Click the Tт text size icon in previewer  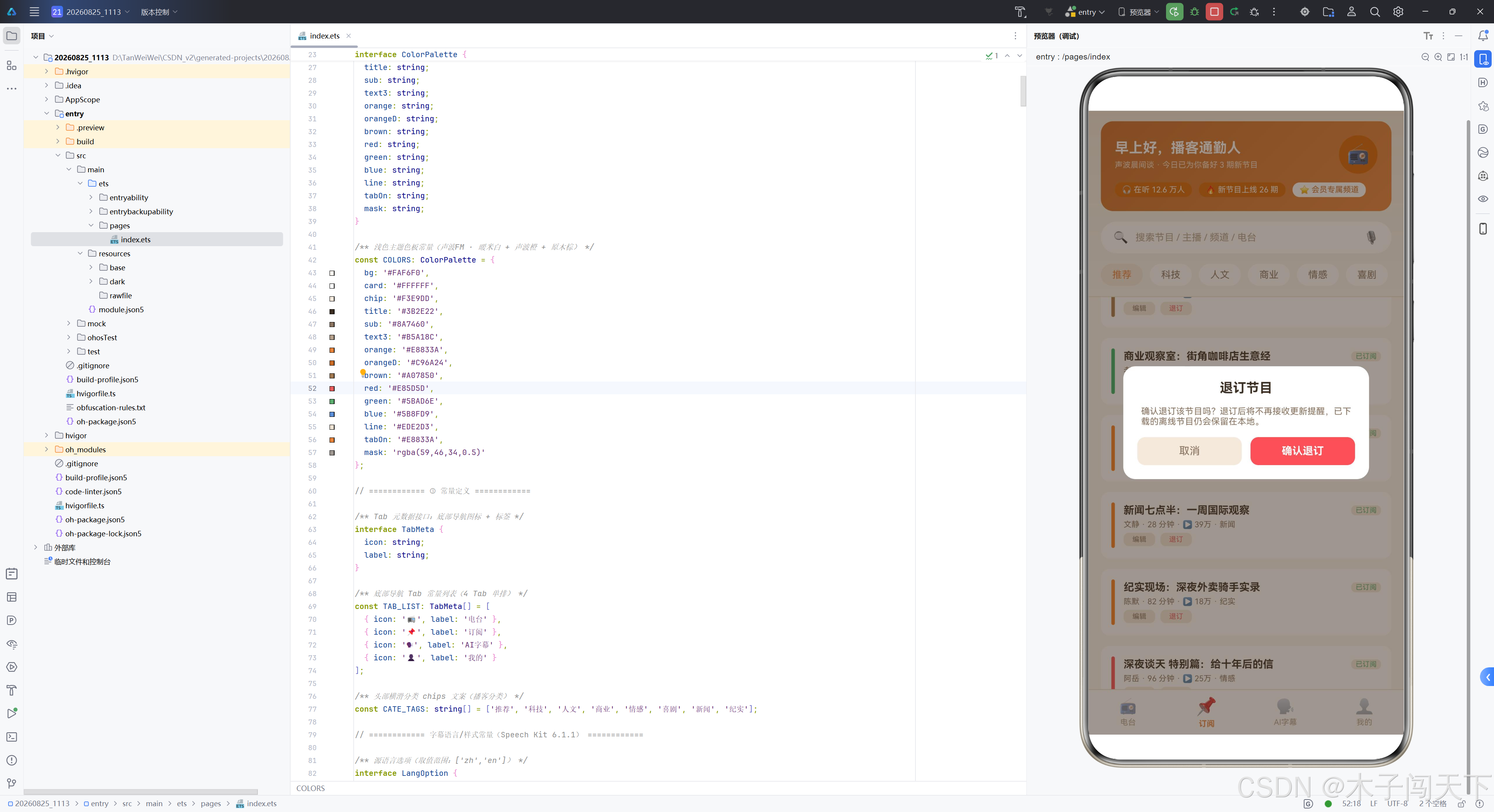[1429, 36]
